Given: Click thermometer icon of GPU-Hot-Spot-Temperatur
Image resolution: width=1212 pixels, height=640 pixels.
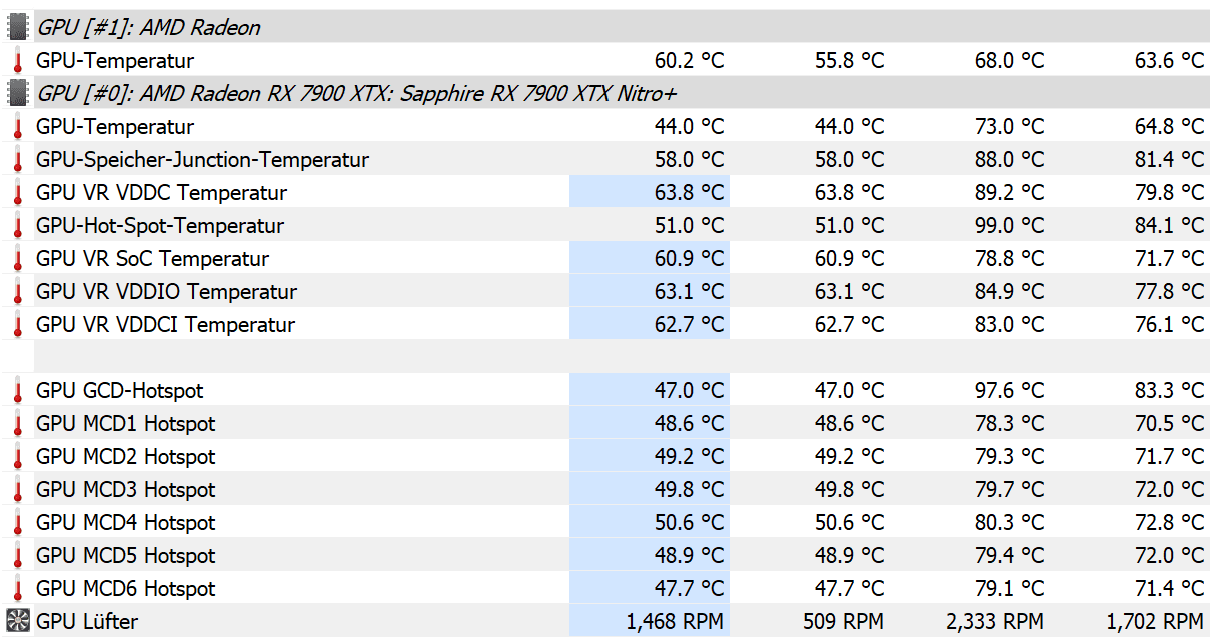Looking at the screenshot, I should (18, 226).
